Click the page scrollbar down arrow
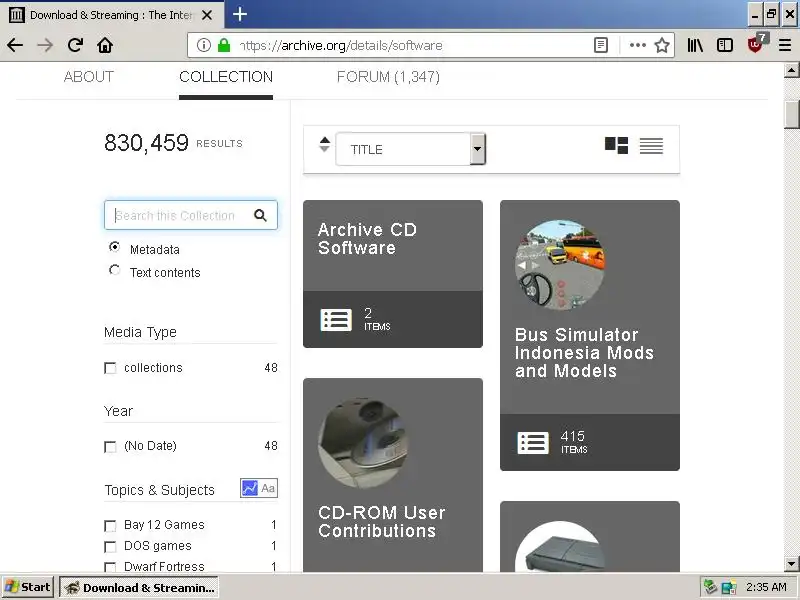800x600 pixels. tap(791, 564)
